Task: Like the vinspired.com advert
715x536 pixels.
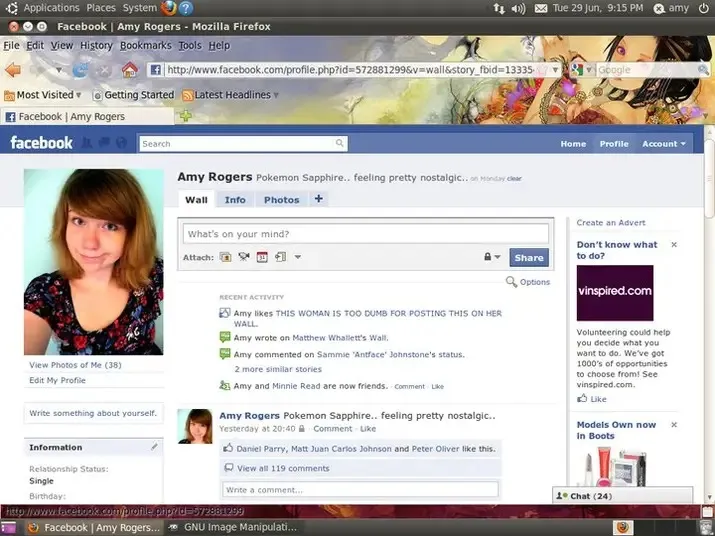Action: 592,399
